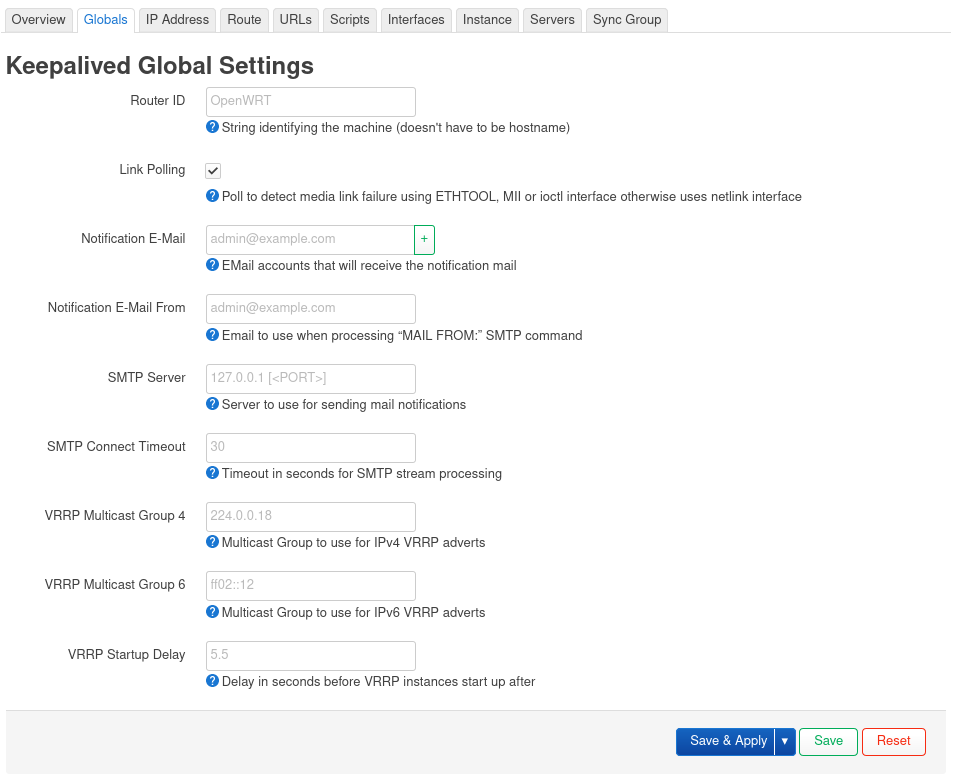Focus the VRRP Startup Delay field
The width and height of the screenshot is (954, 783).
coord(311,655)
